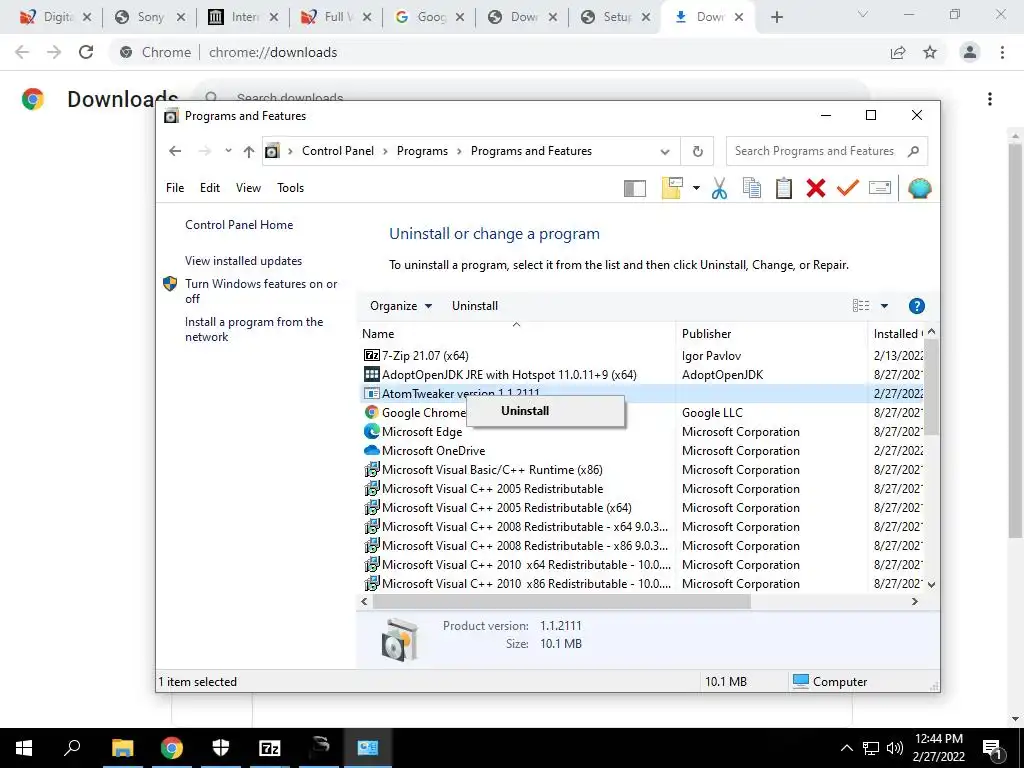Open the Edit menu
This screenshot has width=1024, height=768.
coord(210,188)
